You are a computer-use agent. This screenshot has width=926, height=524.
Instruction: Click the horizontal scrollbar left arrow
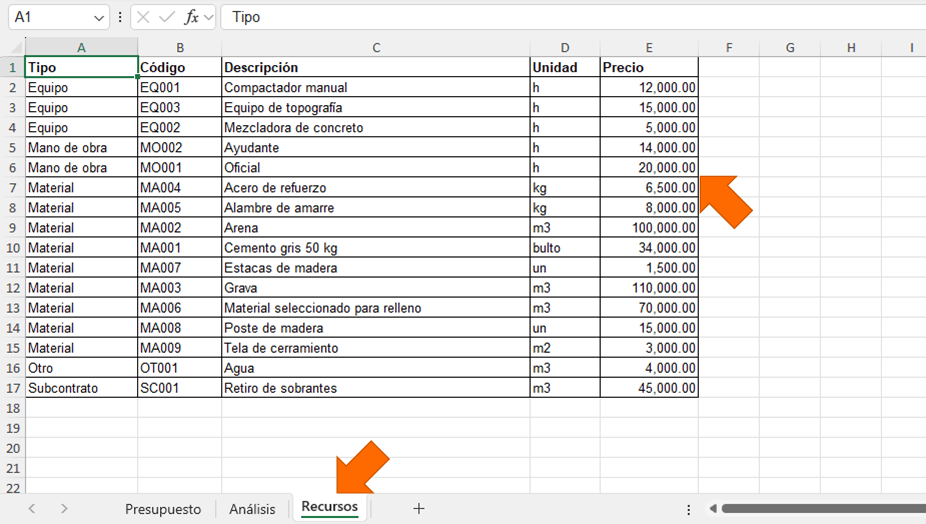coord(713,508)
